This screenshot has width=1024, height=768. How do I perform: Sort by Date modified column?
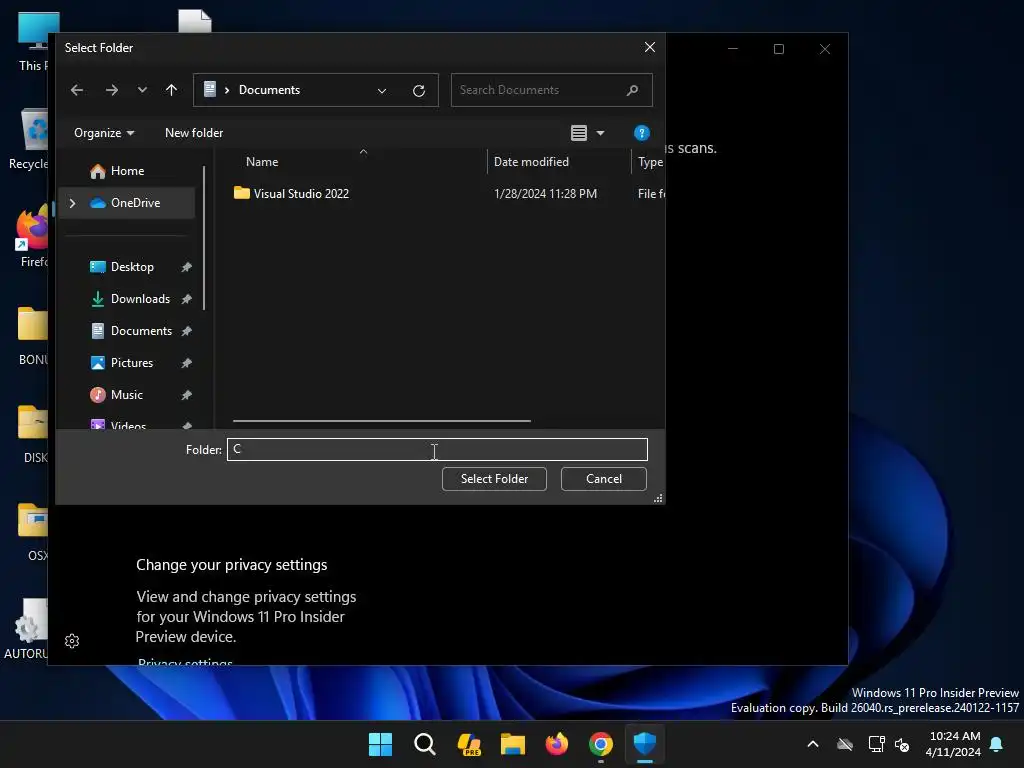[531, 162]
